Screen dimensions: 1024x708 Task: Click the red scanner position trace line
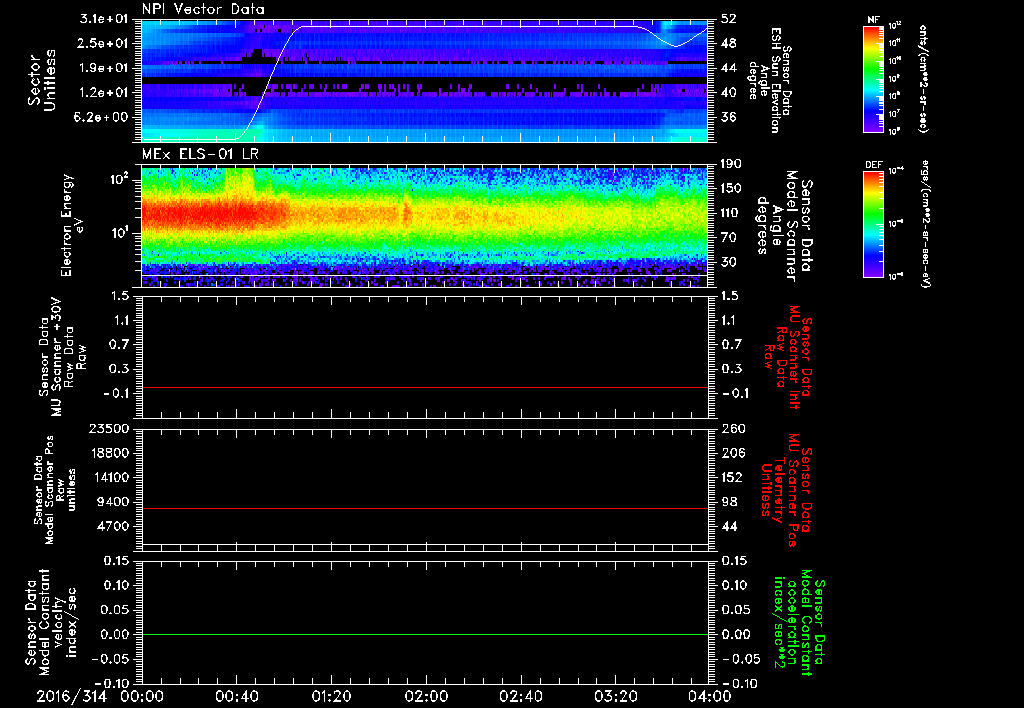(425, 508)
